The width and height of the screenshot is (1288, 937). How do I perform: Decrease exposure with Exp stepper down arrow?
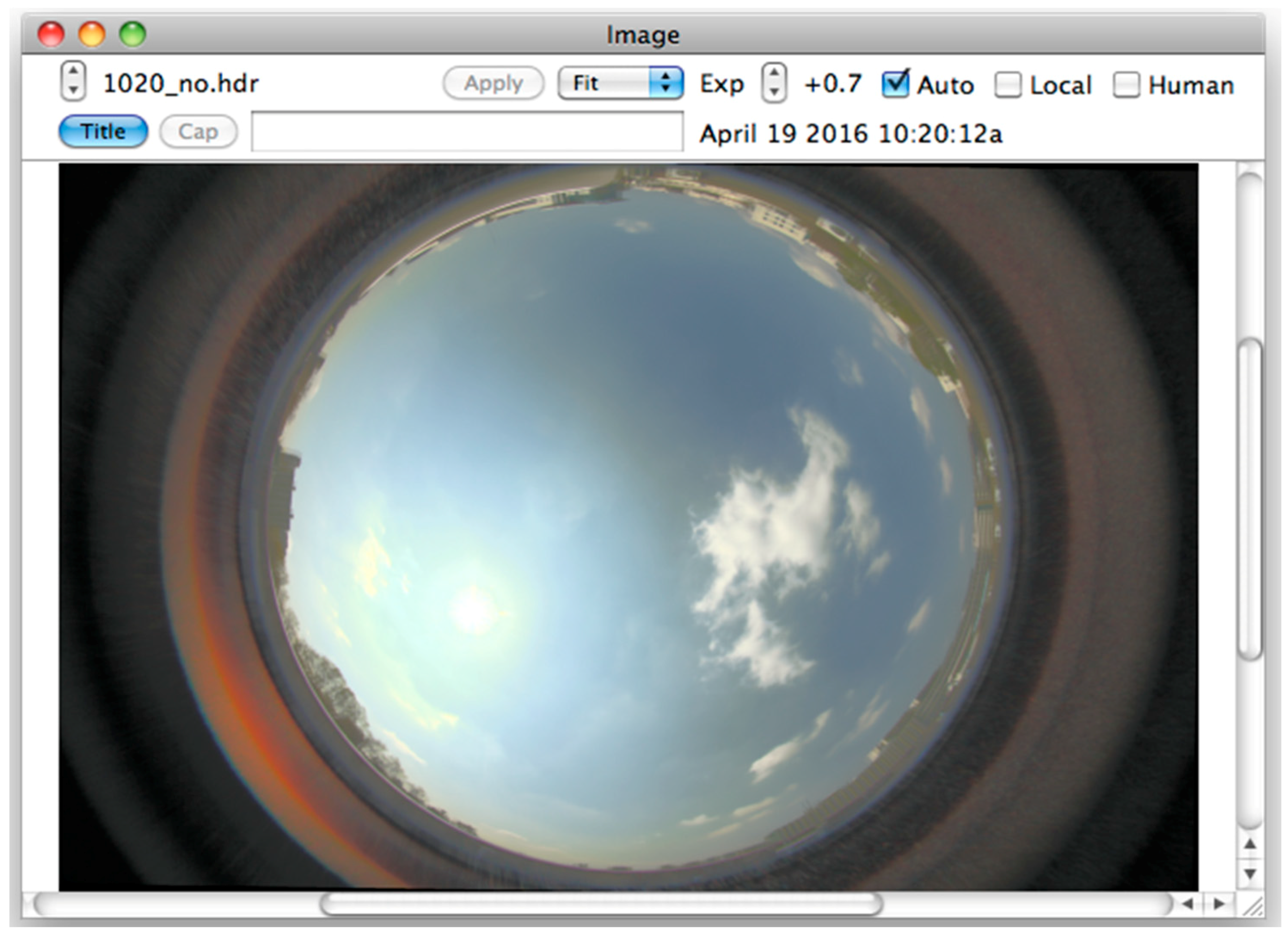773,91
